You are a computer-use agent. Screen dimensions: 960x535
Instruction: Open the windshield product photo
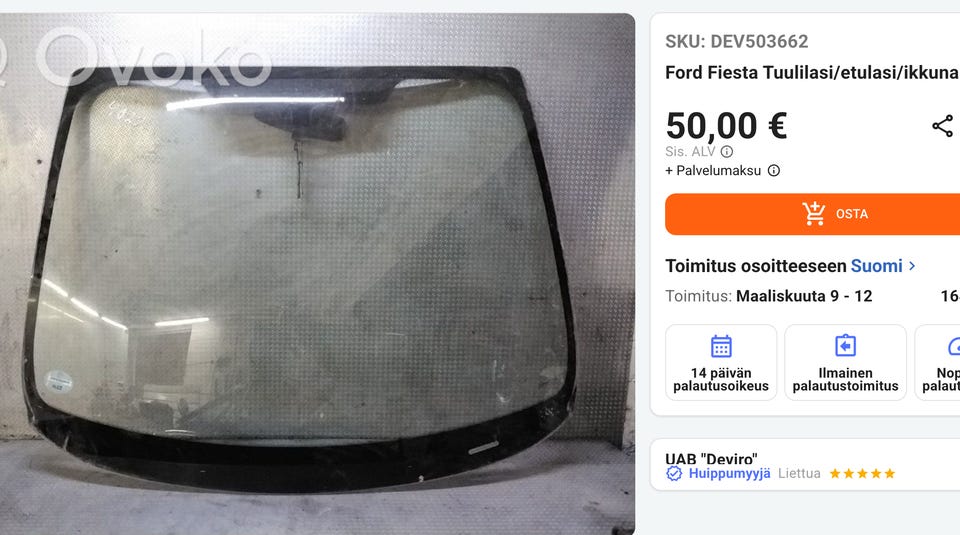click(317, 274)
